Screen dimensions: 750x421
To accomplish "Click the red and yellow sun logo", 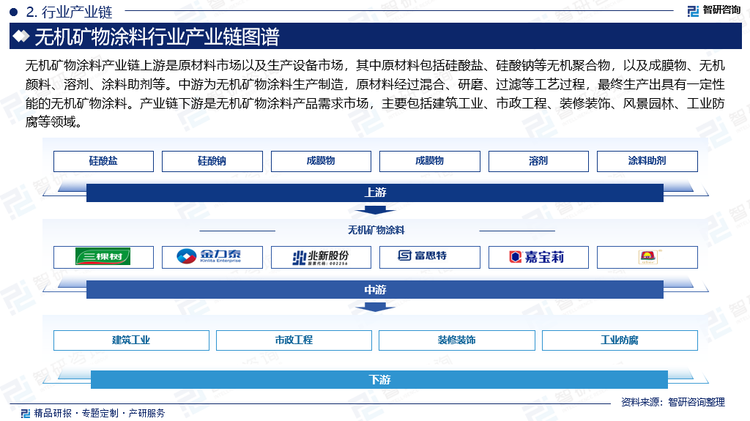I will (649, 257).
